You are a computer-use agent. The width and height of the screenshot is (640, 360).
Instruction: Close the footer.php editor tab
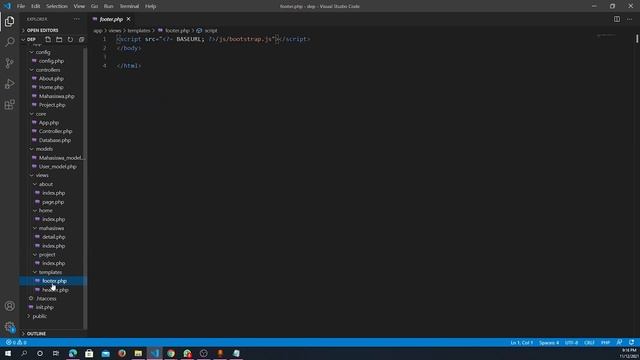click(x=128, y=19)
